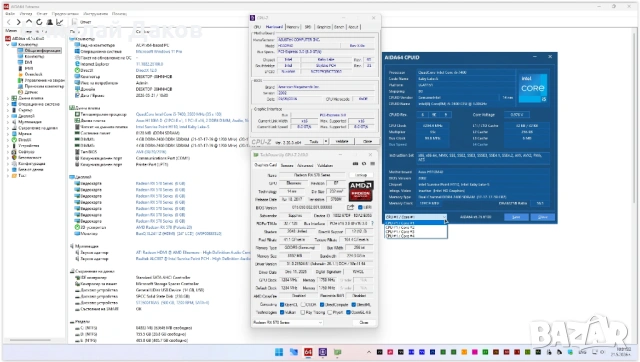
Task: Click the Validate button in CPU-Z
Action: click(342, 141)
